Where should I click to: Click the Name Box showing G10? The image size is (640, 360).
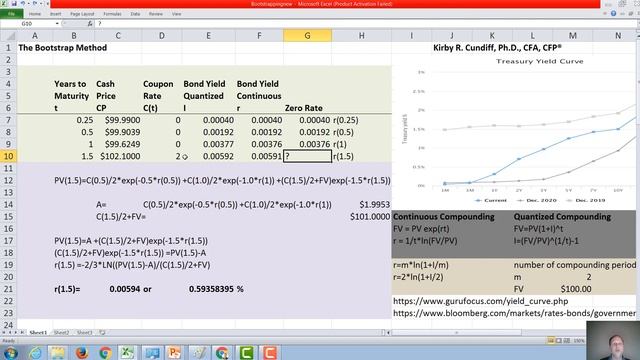[27, 24]
